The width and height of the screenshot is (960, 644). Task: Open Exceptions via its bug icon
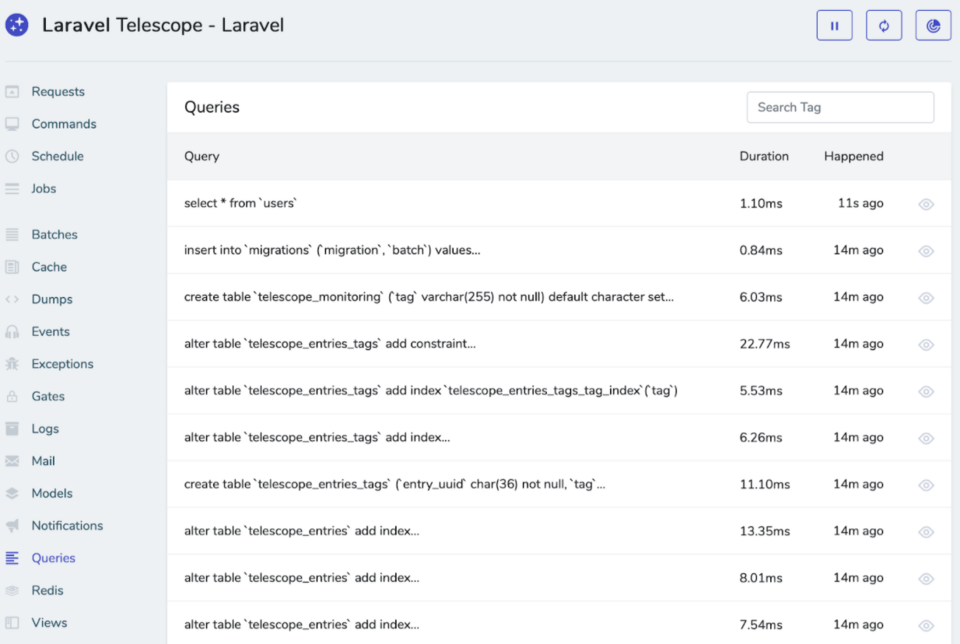pyautogui.click(x=12, y=364)
